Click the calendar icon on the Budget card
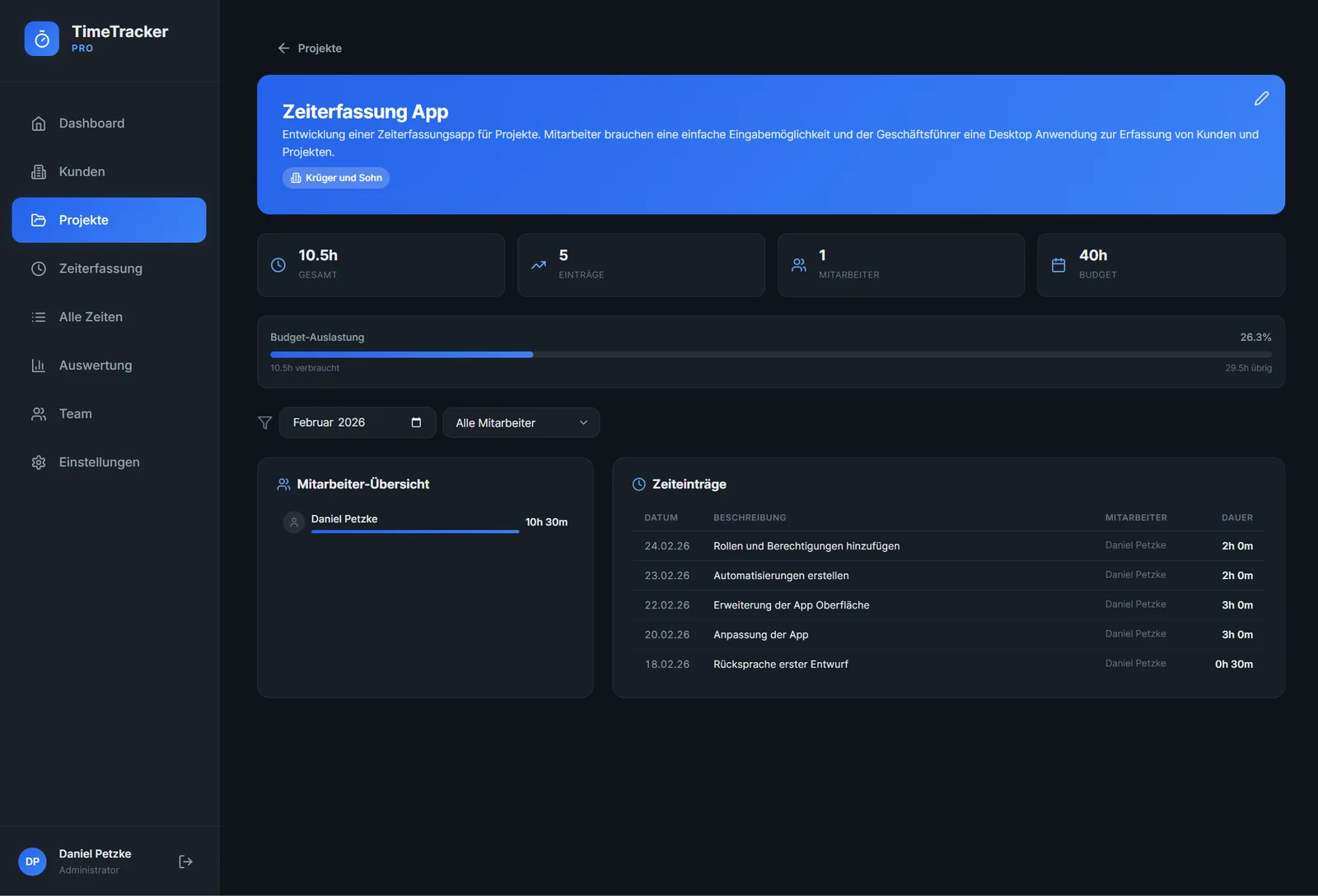The height and width of the screenshot is (896, 1318). point(1059,265)
